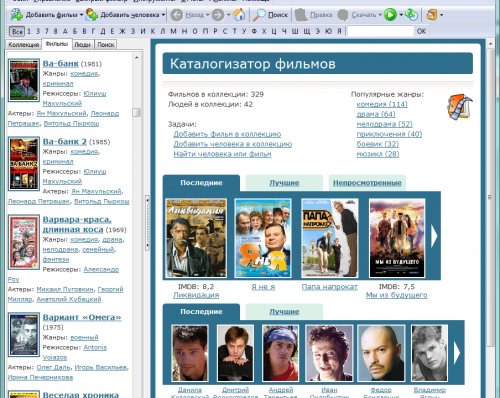This screenshot has width=500, height=398.
Task: Filter films by letter М
Action: 173,31
